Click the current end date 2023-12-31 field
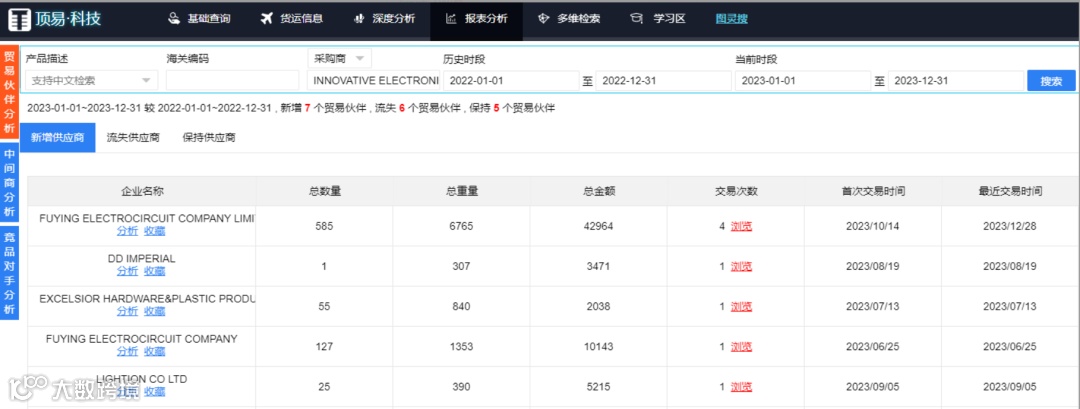The width and height of the screenshot is (1080, 409). 956,81
